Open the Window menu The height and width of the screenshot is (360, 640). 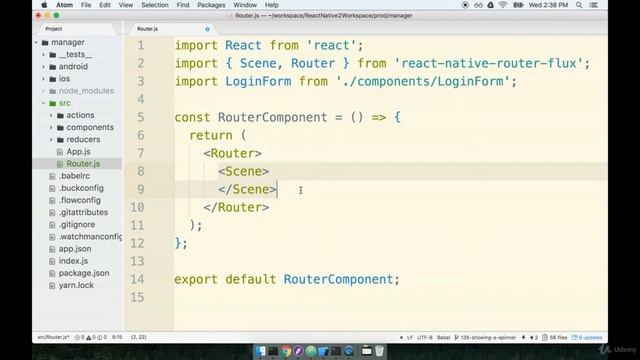point(245,5)
